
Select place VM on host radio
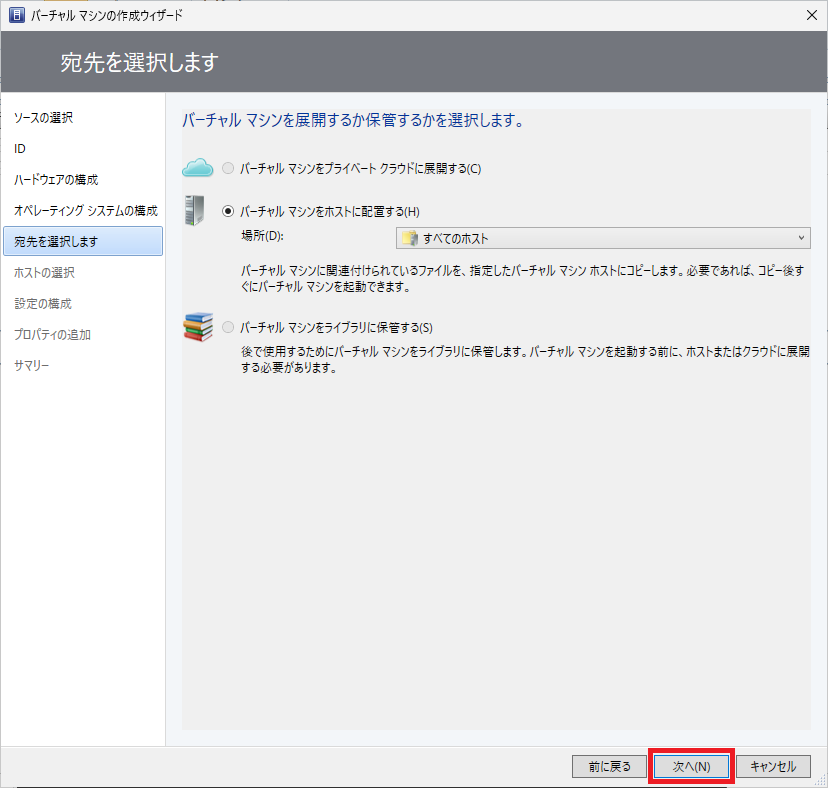[x=228, y=211]
